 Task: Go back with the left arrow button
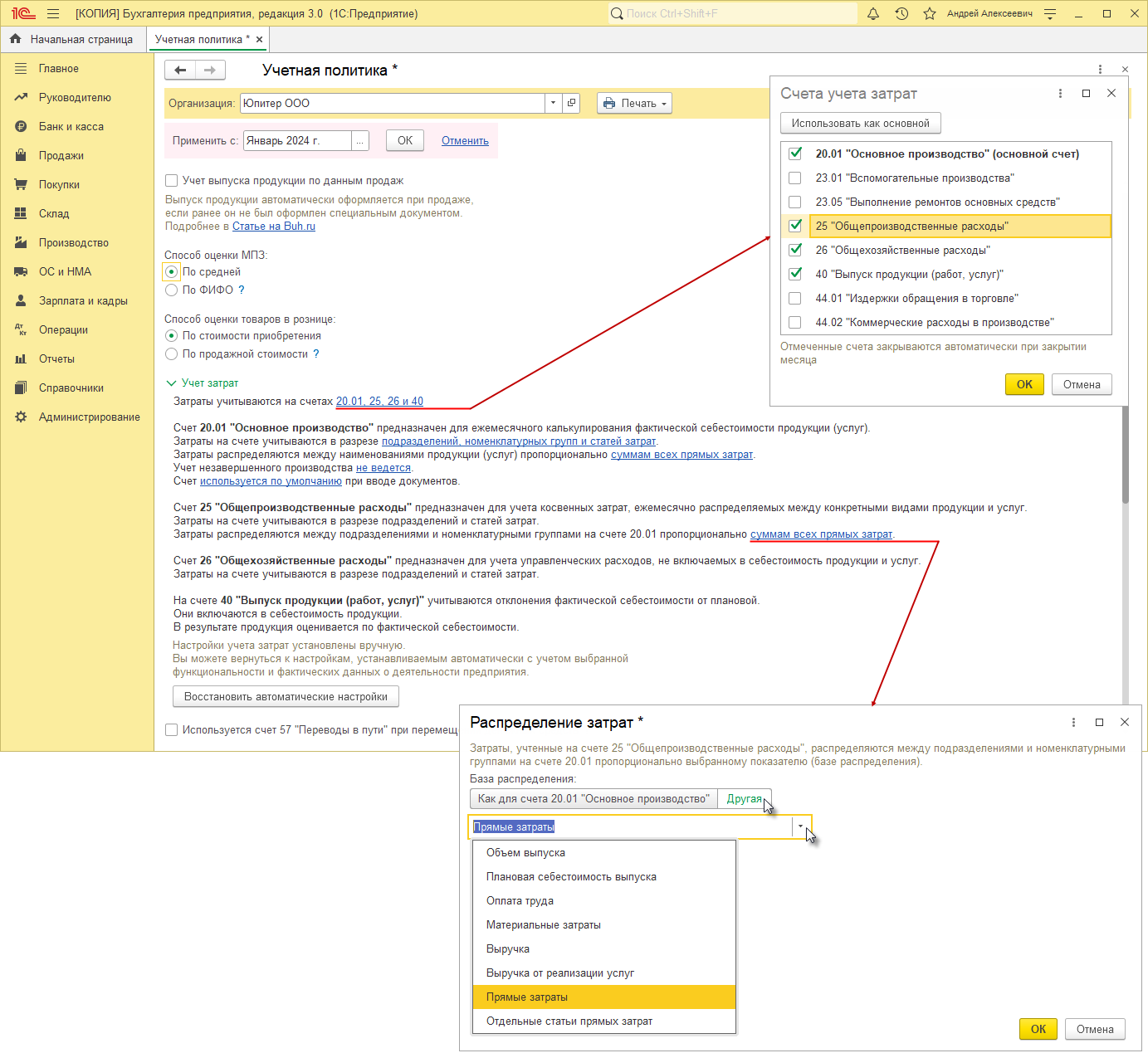[x=180, y=71]
